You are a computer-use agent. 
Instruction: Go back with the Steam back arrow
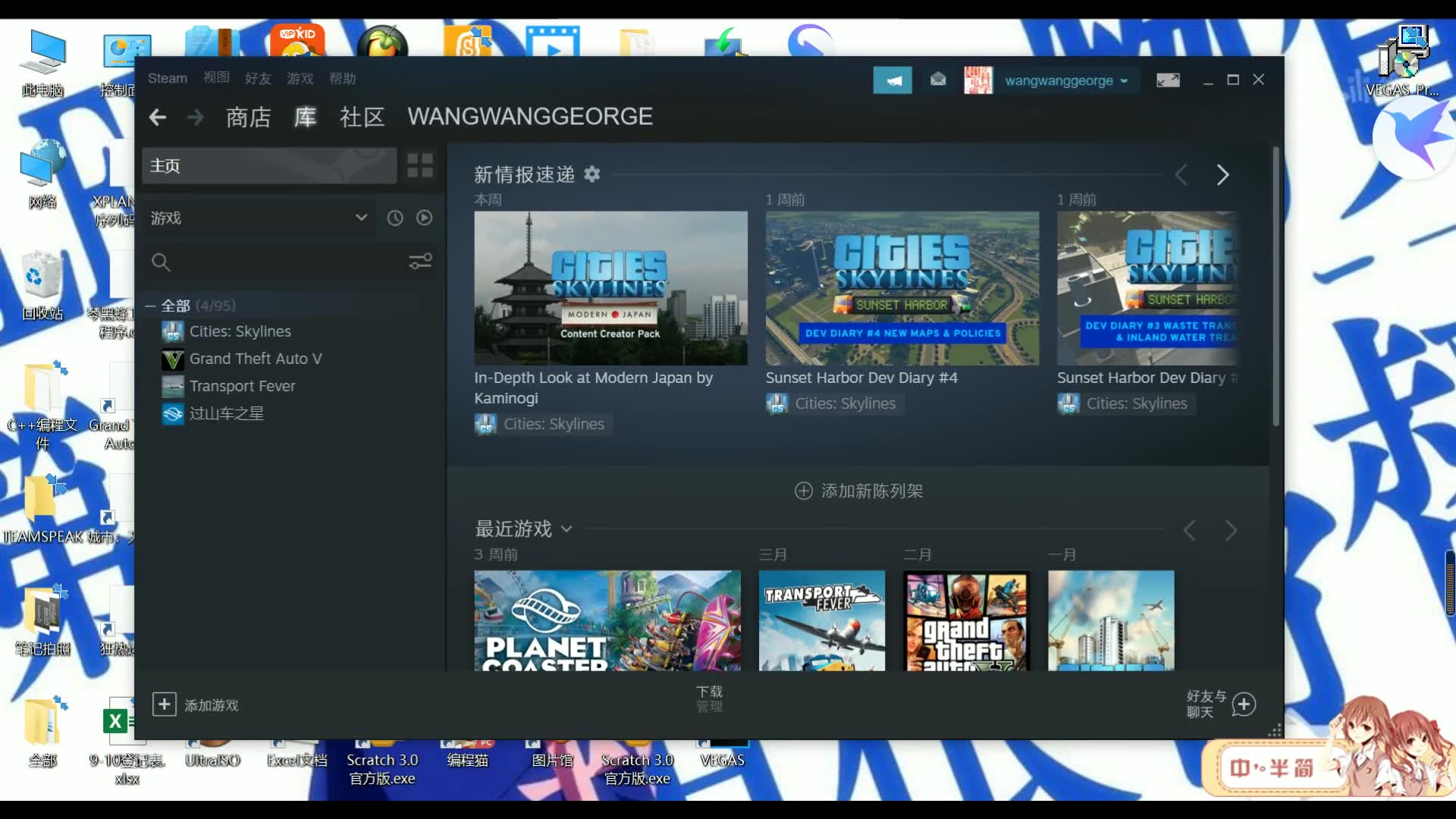point(157,117)
